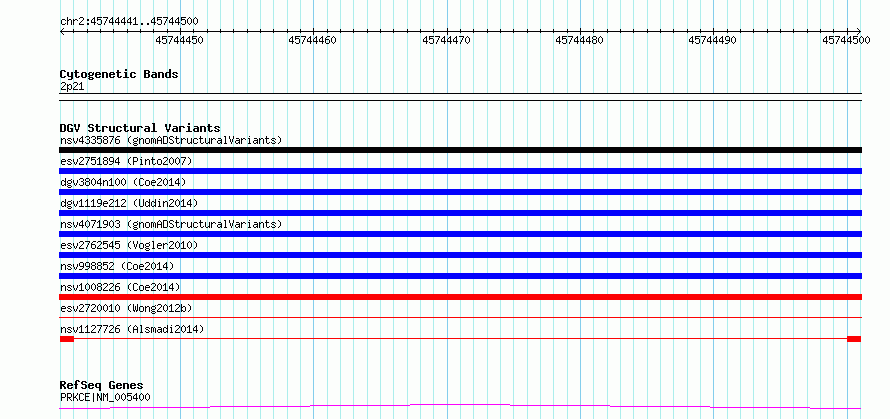Select variant label nsv4071903 (gnomADStructuralVariants)
Screen dimensions: 890x419
[x=171, y=224]
